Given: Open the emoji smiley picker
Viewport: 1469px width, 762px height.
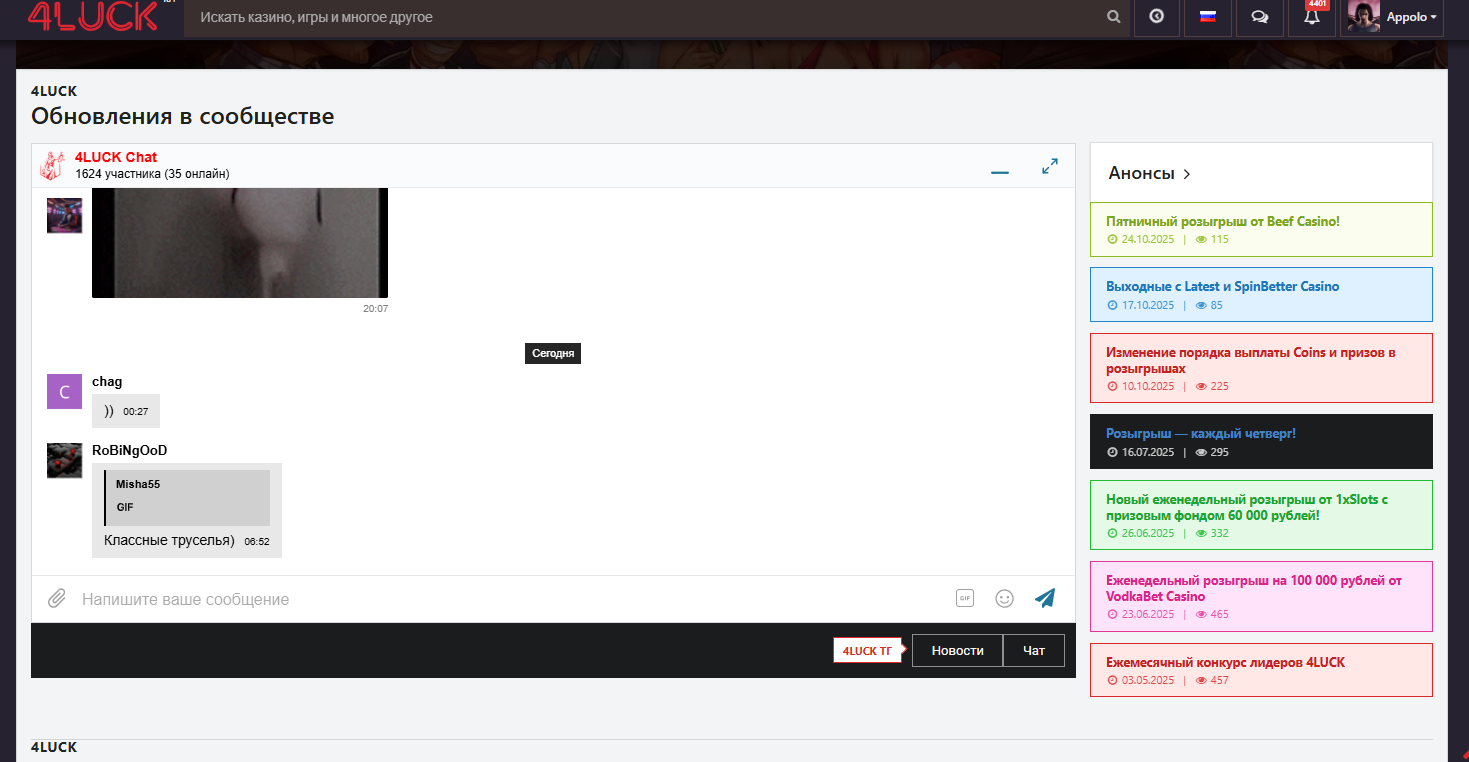Looking at the screenshot, I should pos(1004,598).
